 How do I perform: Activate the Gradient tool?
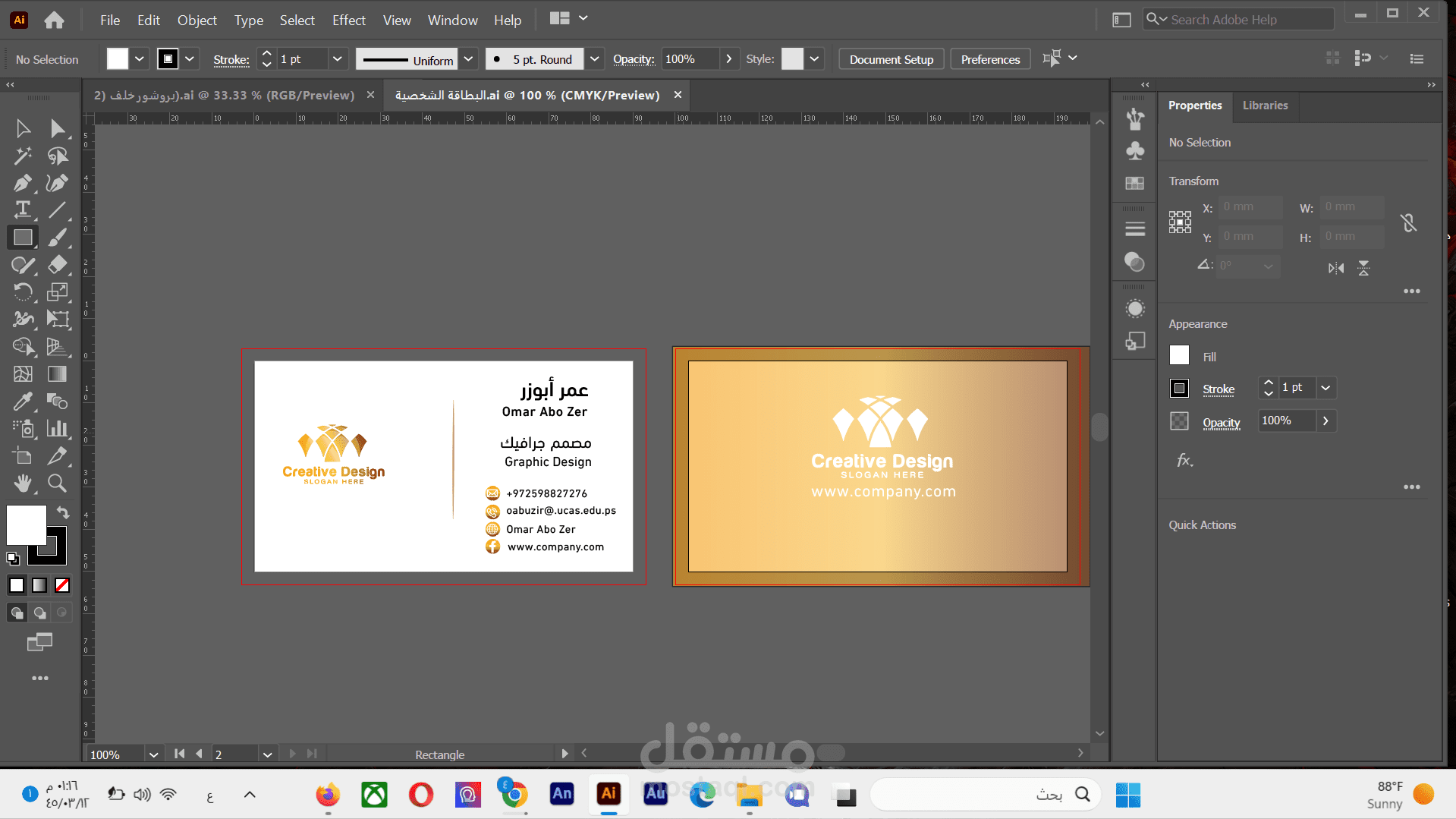(x=58, y=374)
